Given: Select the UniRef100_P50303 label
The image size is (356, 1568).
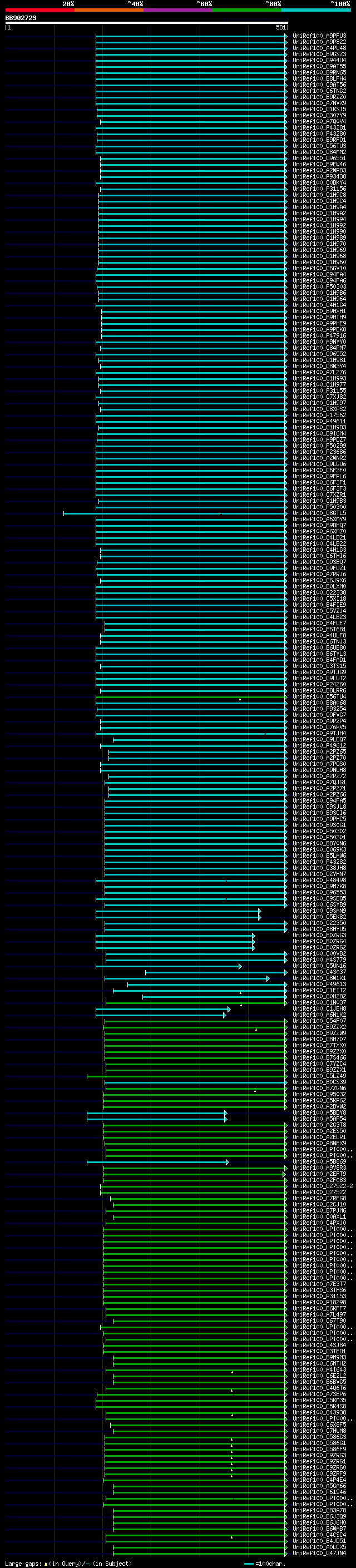Looking at the screenshot, I should coord(319,286).
